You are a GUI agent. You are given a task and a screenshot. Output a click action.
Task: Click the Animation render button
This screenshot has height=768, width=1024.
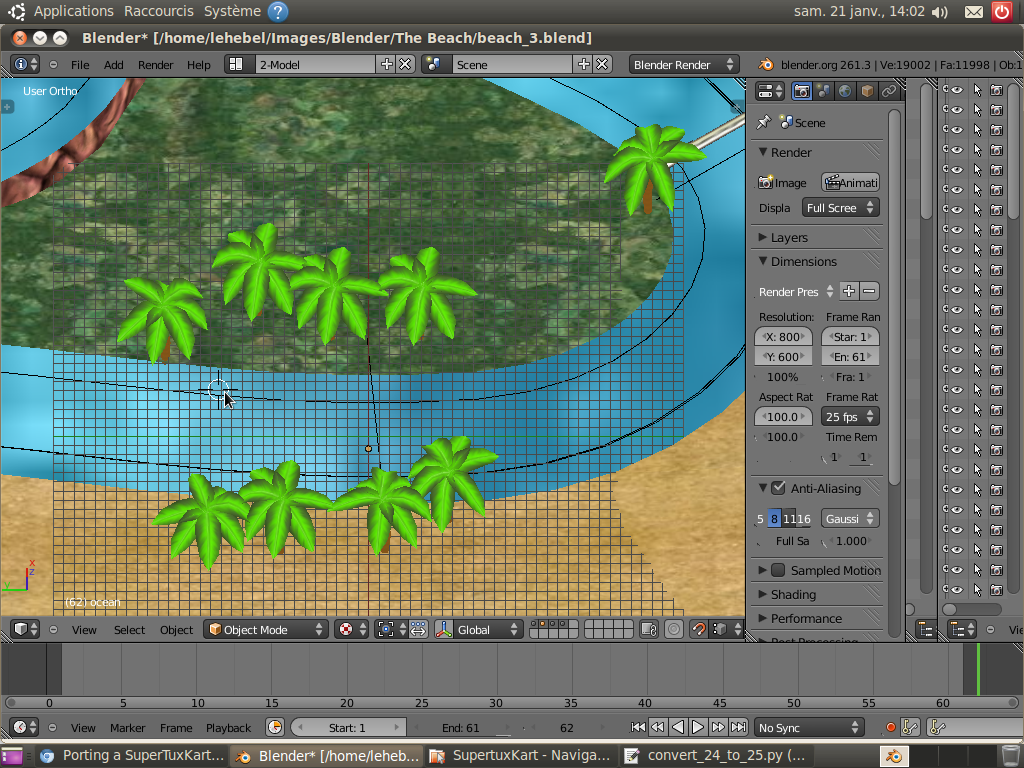(x=850, y=182)
